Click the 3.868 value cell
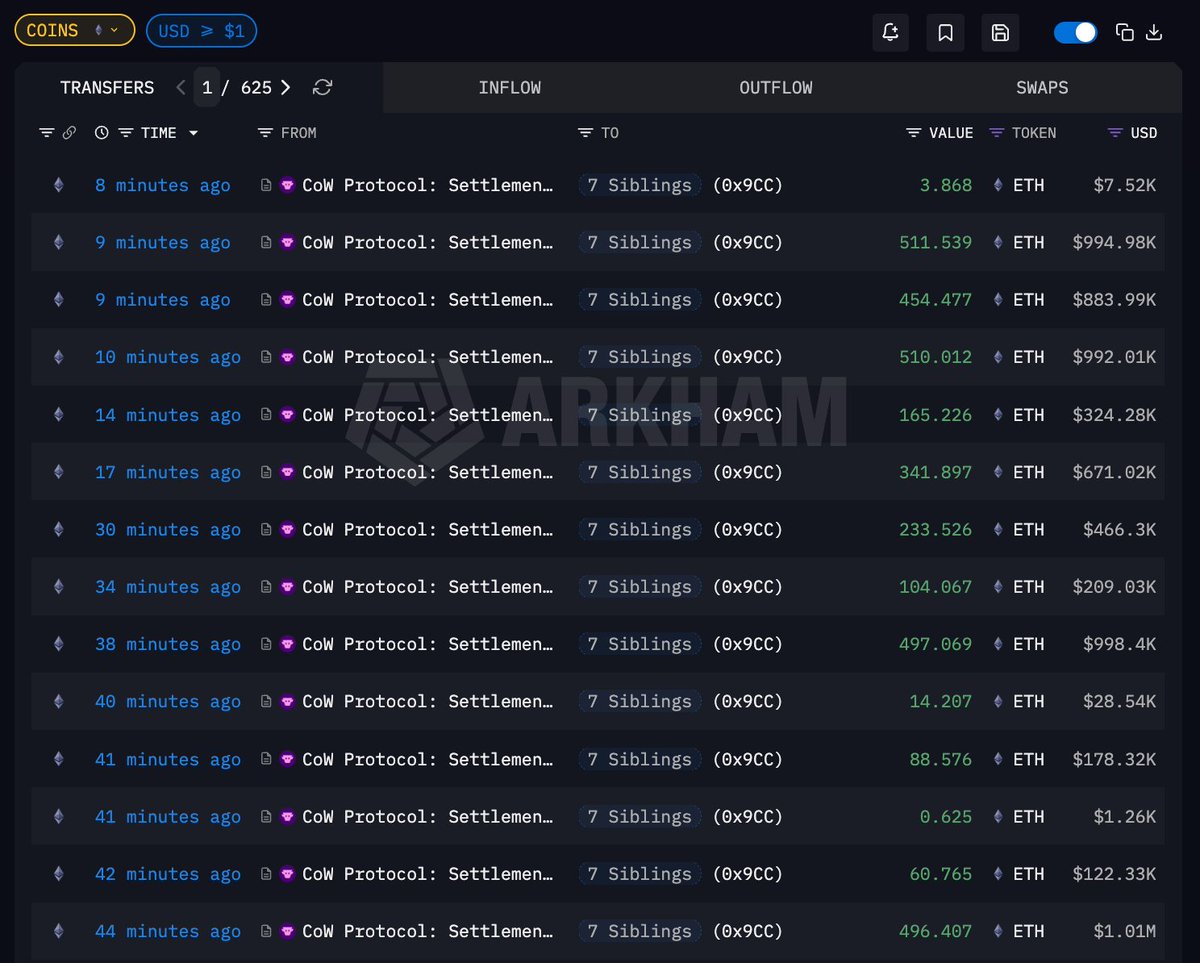1200x963 pixels. [x=946, y=185]
